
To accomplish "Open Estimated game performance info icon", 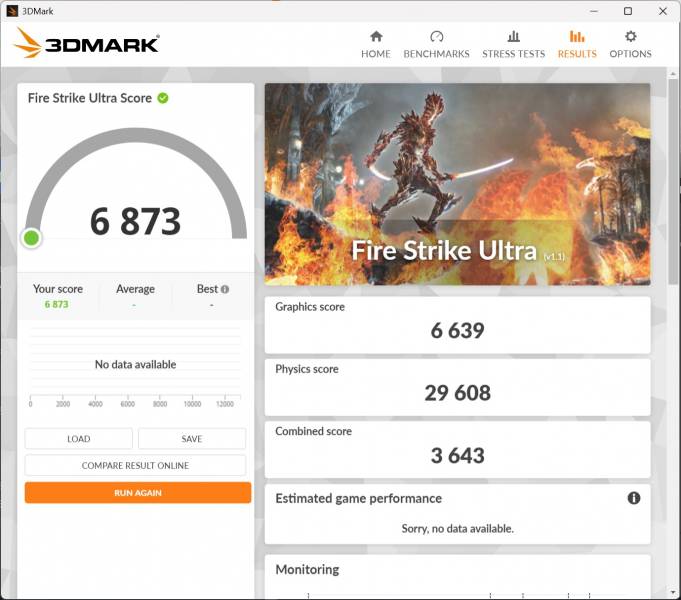I will point(634,498).
